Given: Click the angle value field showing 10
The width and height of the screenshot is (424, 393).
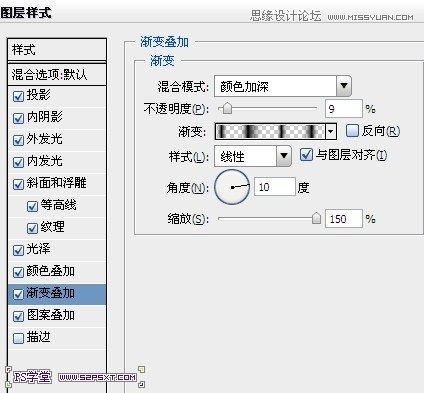Looking at the screenshot, I should (x=275, y=187).
